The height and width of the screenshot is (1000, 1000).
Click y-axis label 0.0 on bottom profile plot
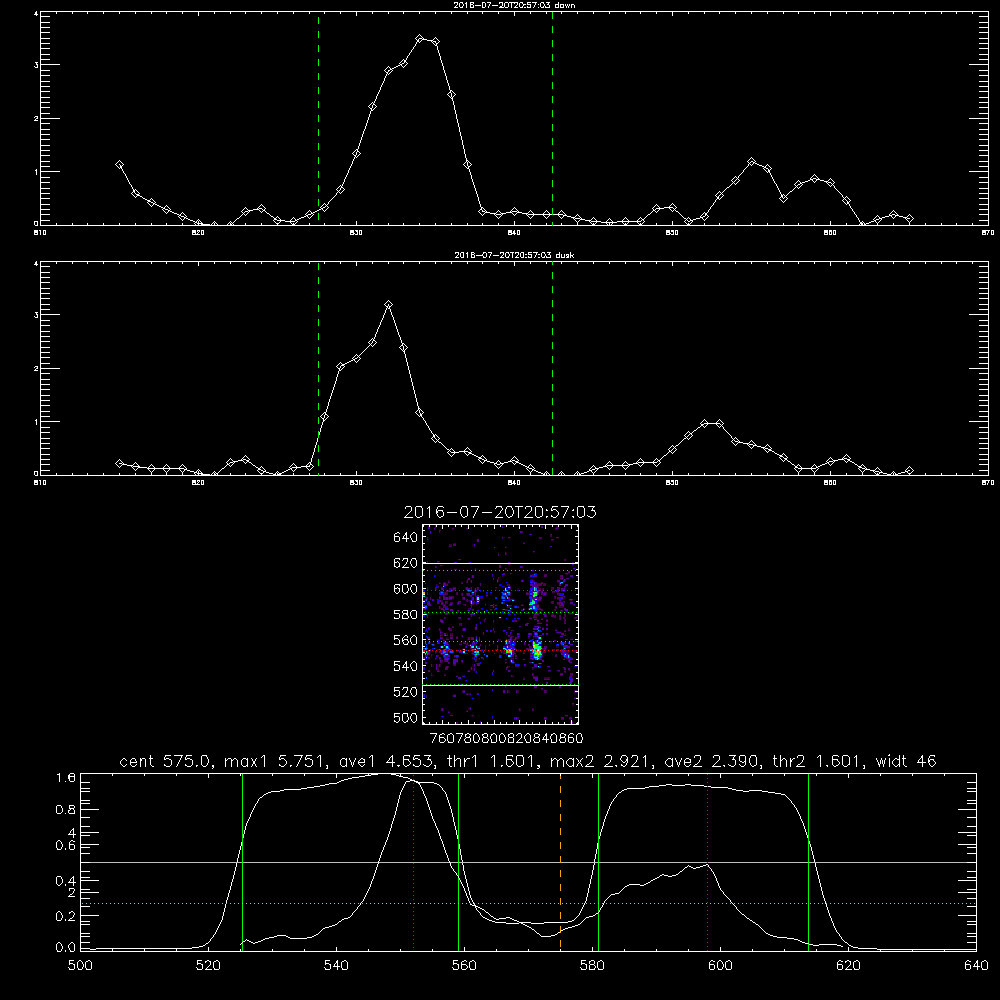coord(66,948)
